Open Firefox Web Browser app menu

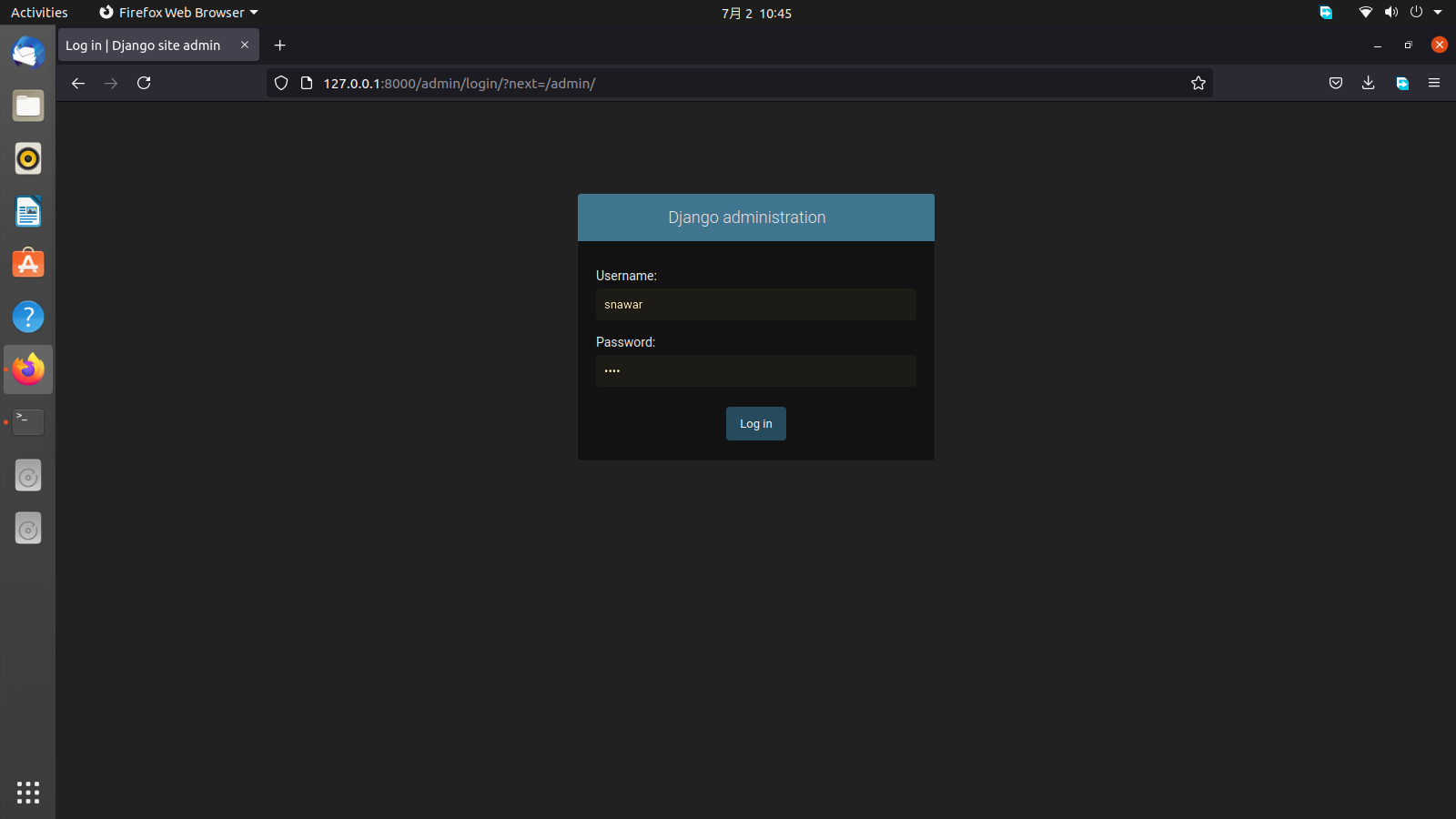tap(178, 13)
